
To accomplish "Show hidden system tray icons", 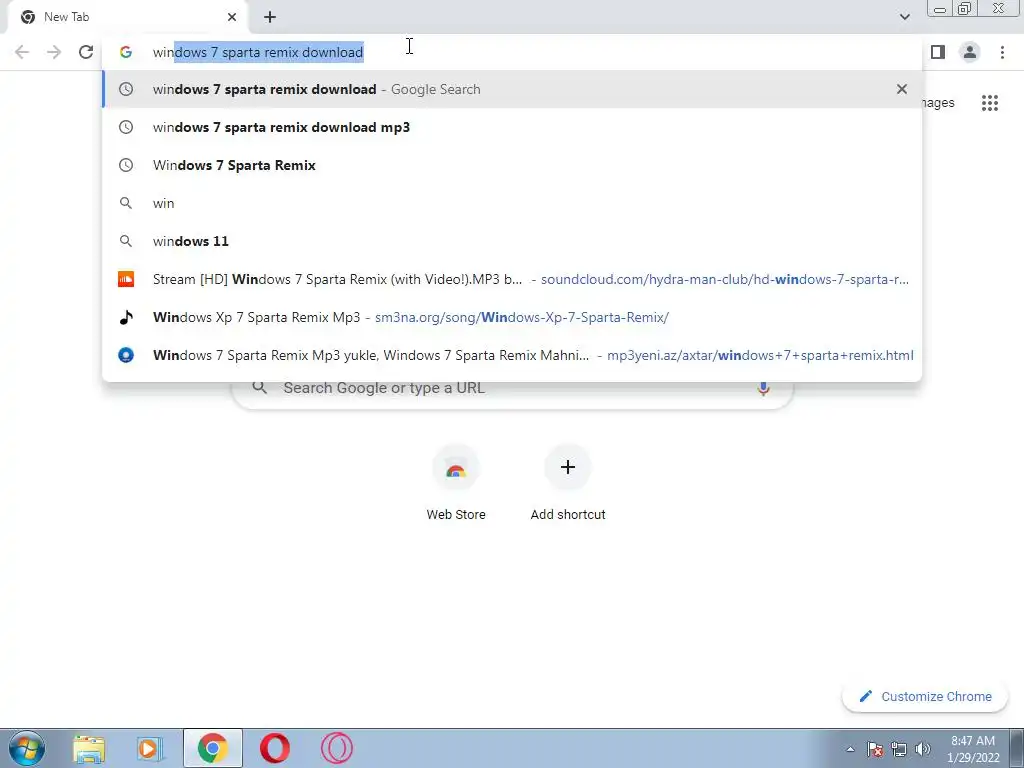I will [x=850, y=749].
